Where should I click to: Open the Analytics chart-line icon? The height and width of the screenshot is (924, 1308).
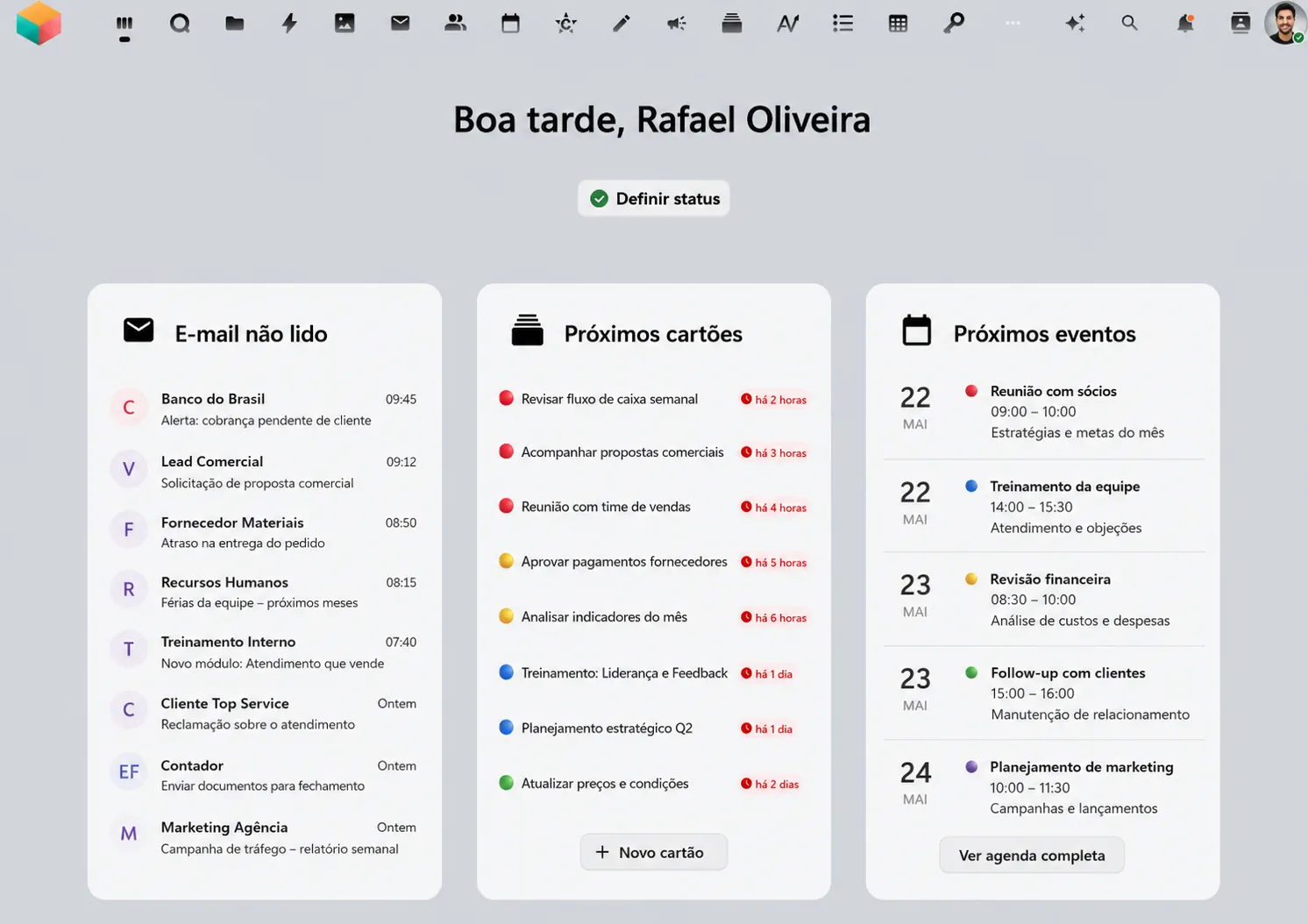(787, 24)
